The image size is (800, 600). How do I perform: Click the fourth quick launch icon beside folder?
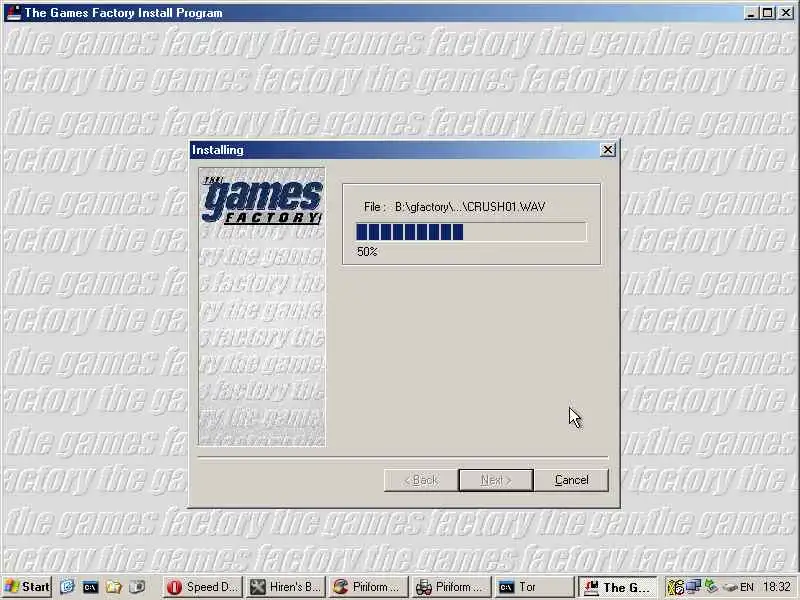tap(137, 587)
